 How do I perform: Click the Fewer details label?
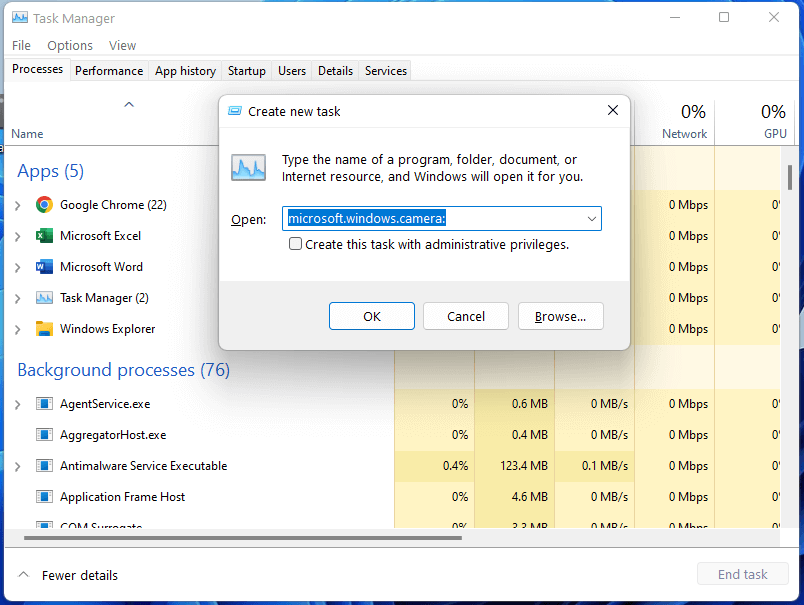click(x=80, y=575)
